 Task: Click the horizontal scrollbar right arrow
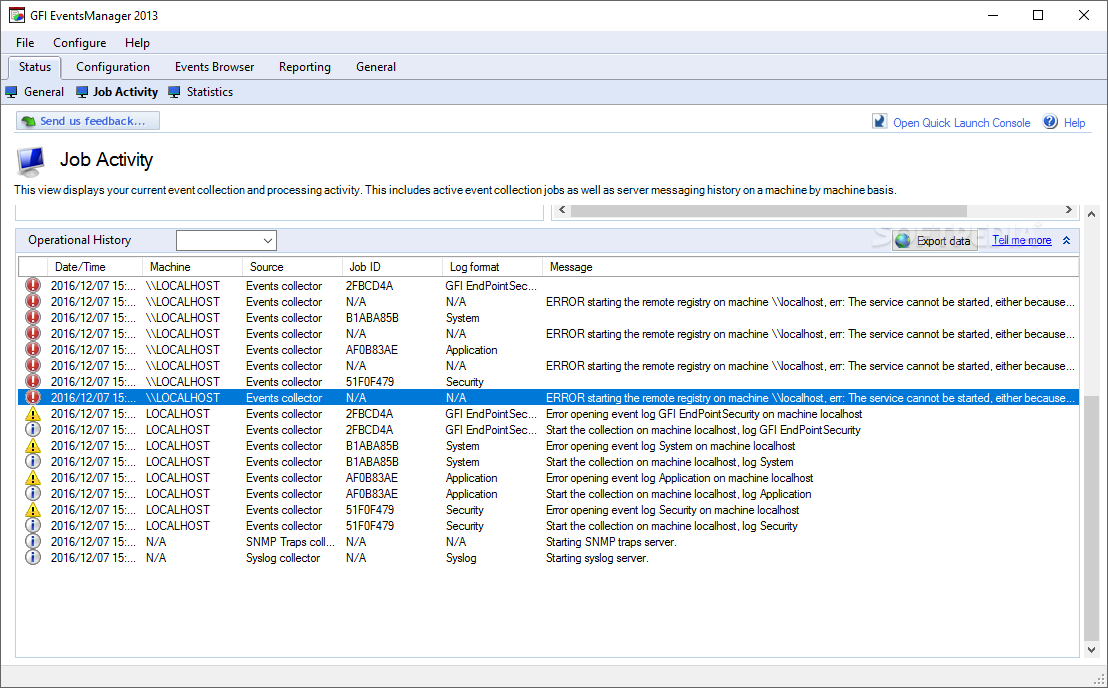coord(1068,210)
